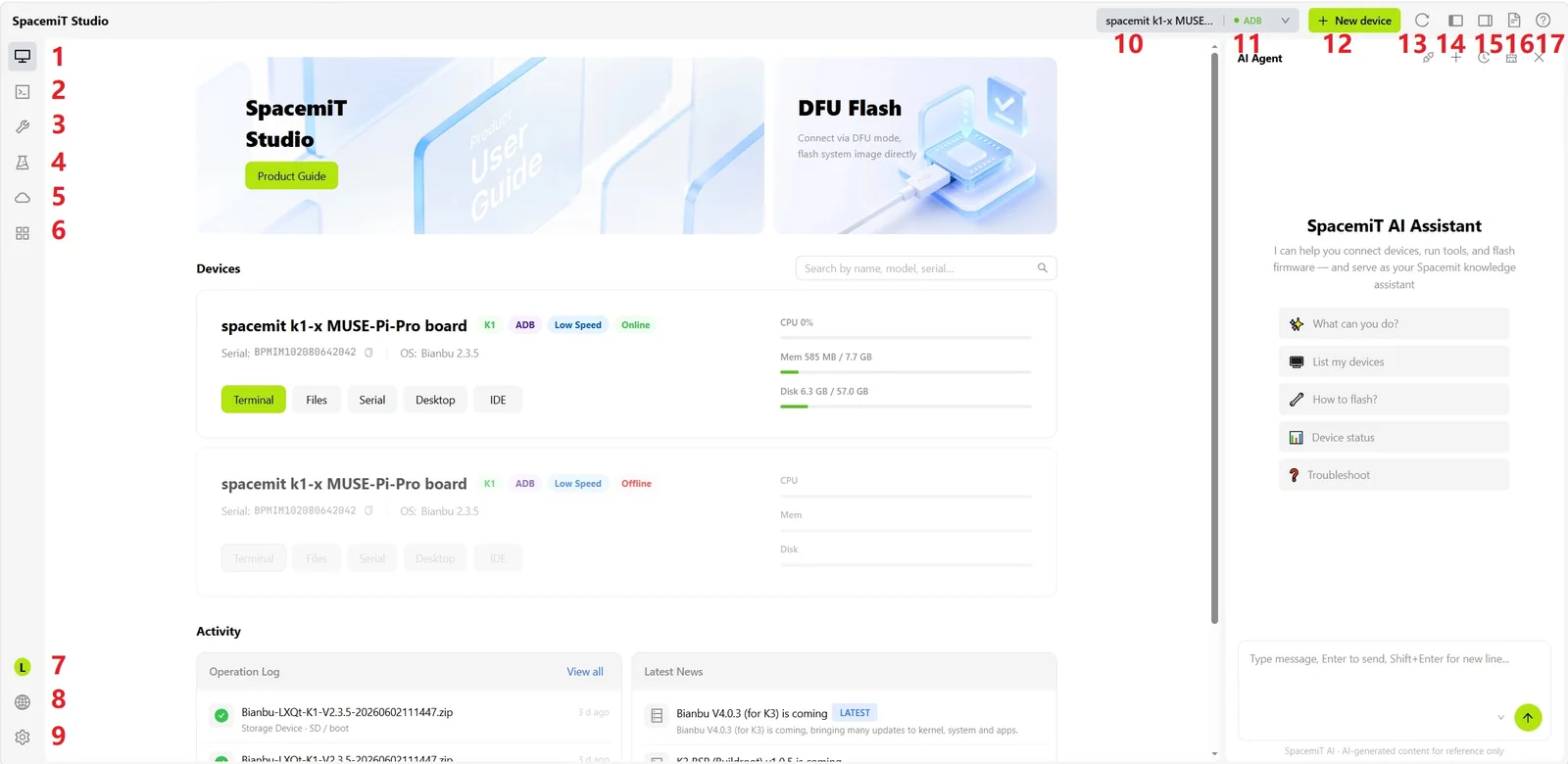The height and width of the screenshot is (764, 1568).
Task: Toggle the left sidebar layout icon
Action: pos(1455,21)
